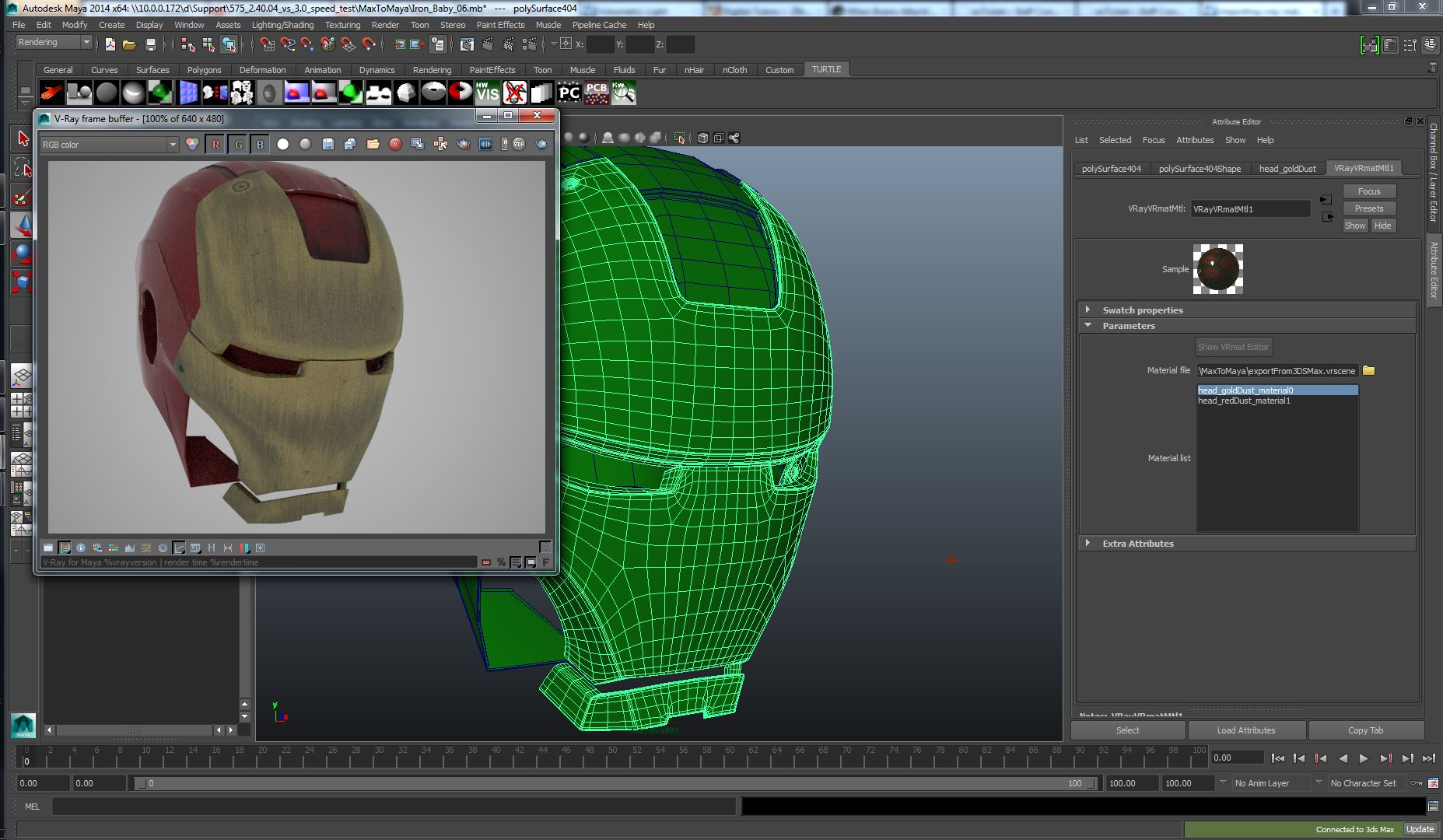This screenshot has height=840, width=1443.
Task: Save image floppy icon in frame buffer
Action: tap(327, 145)
